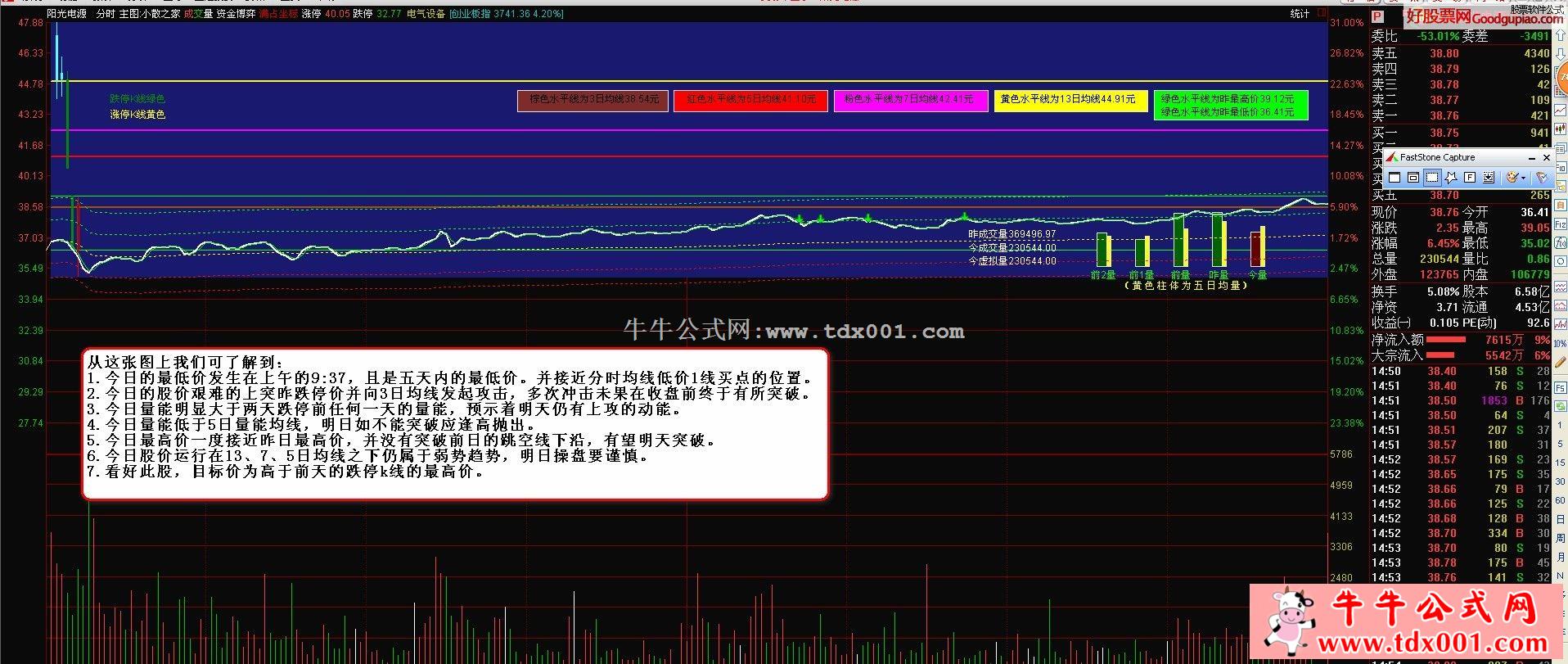
Task: Click the 跌停K线绿色 legend text
Action: pyautogui.click(x=137, y=99)
